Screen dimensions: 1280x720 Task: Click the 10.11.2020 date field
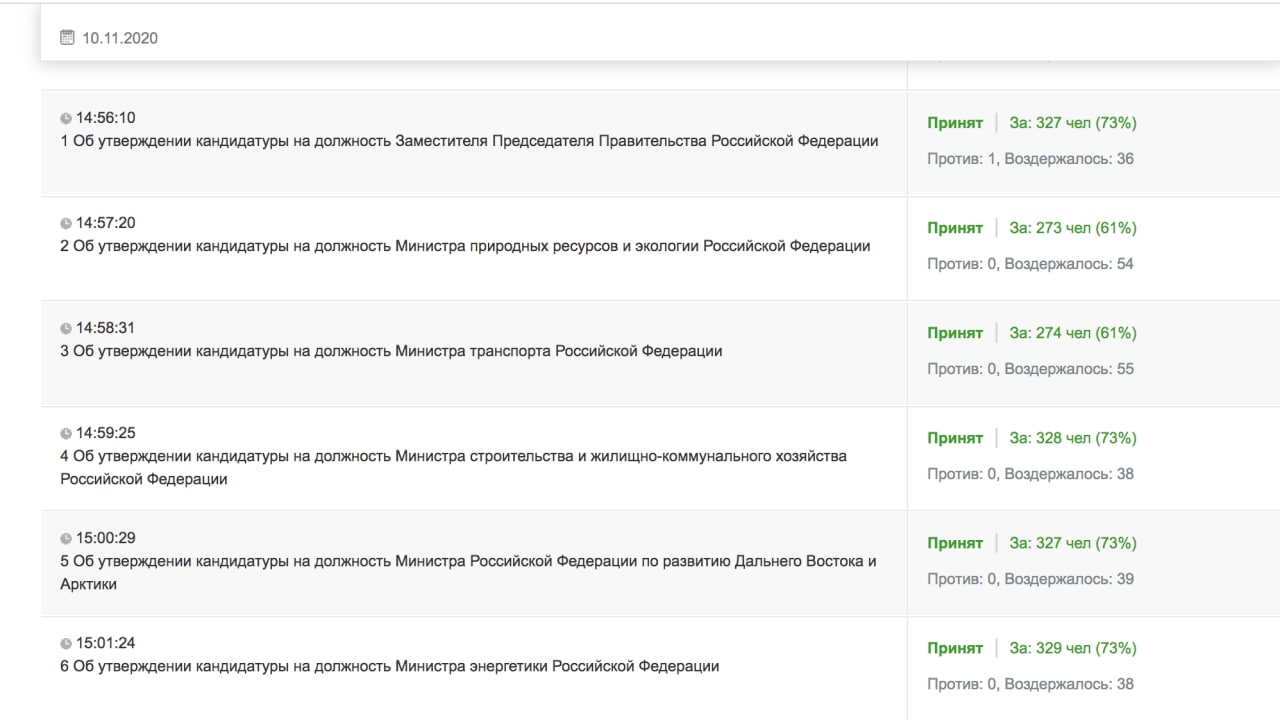point(120,38)
